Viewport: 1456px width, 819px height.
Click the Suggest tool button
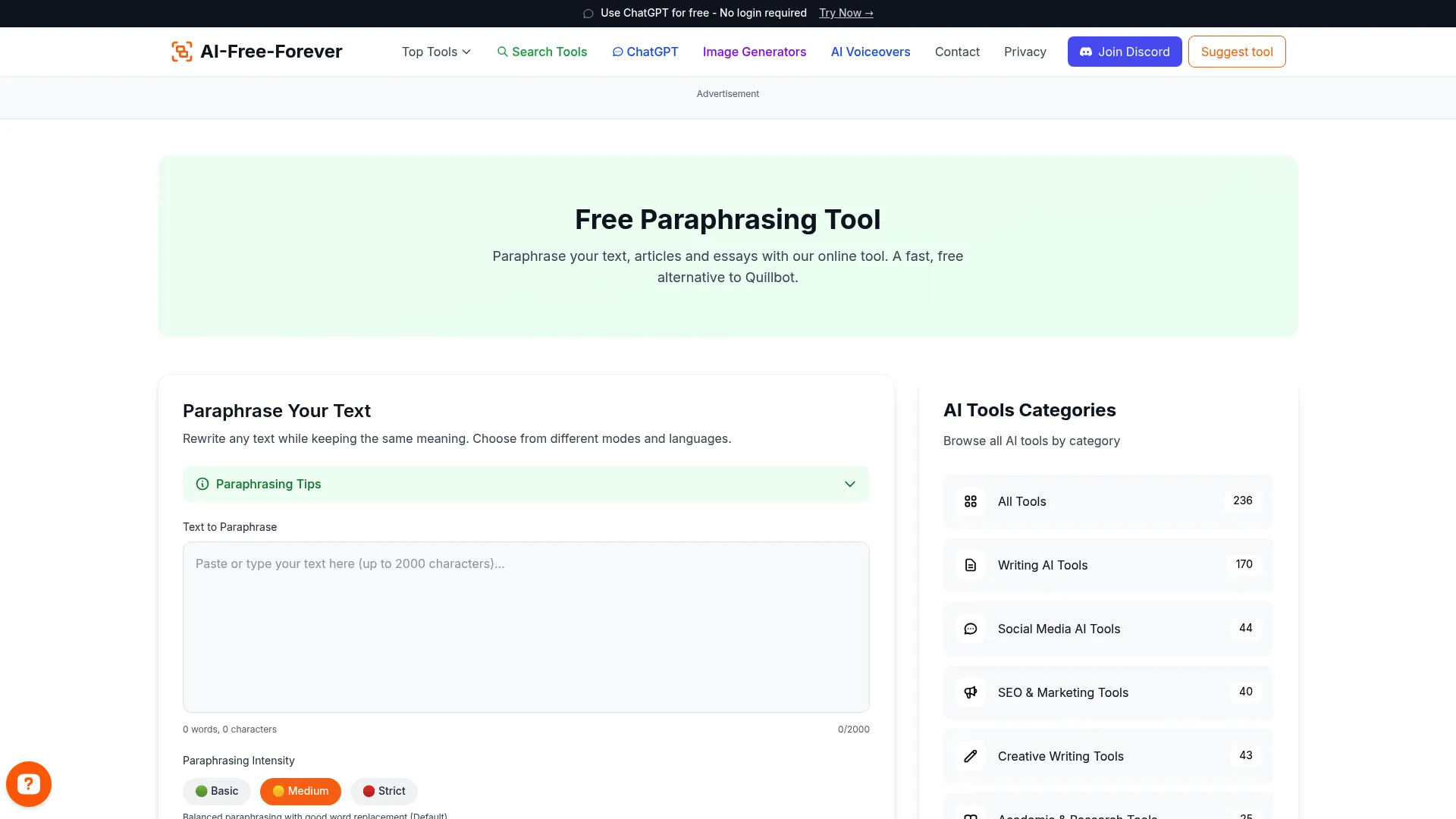pos(1236,52)
